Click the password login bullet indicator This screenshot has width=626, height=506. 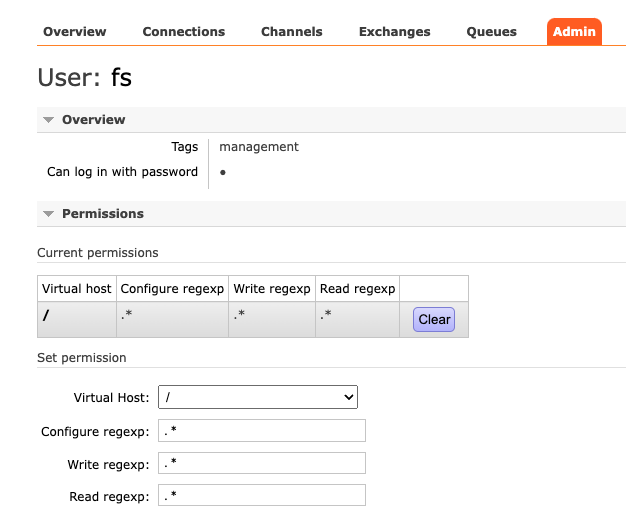pyautogui.click(x=222, y=172)
